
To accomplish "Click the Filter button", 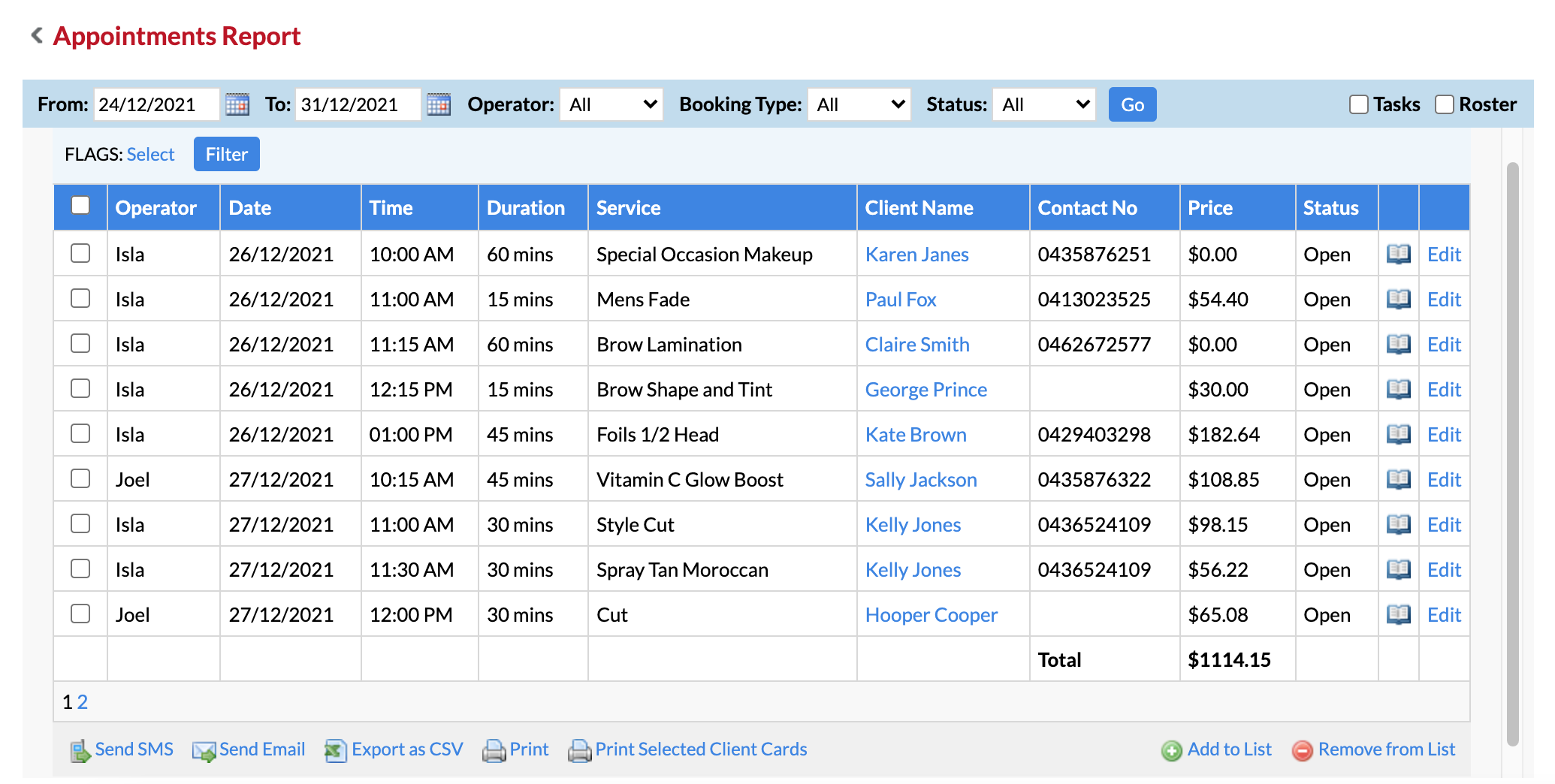I will click(x=226, y=154).
